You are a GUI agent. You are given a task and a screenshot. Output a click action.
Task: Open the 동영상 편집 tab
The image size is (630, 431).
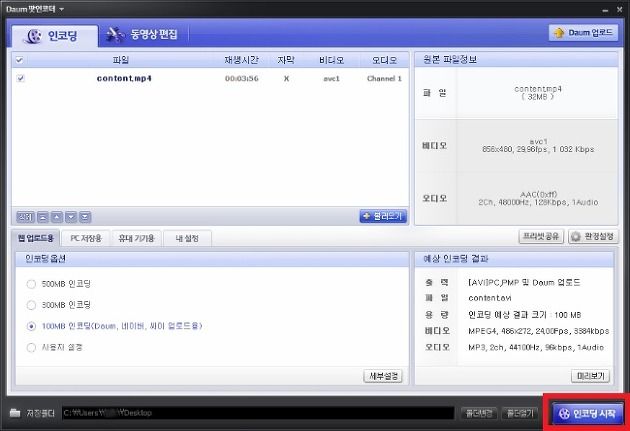142,35
